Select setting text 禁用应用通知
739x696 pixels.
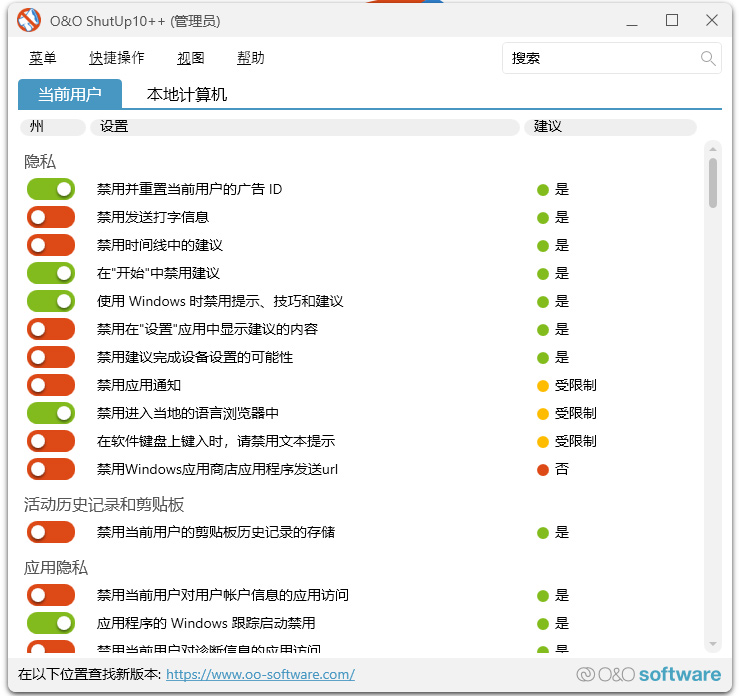(x=139, y=385)
